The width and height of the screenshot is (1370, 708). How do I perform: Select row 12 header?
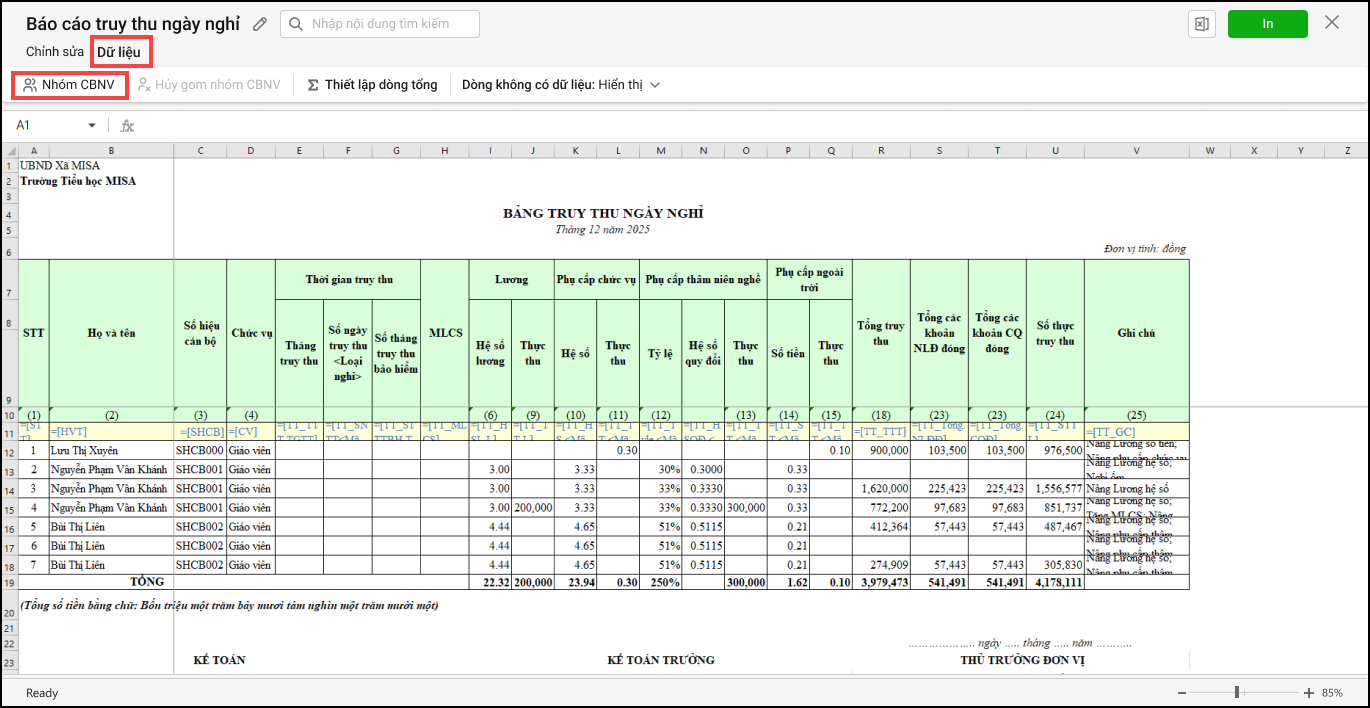pos(9,451)
